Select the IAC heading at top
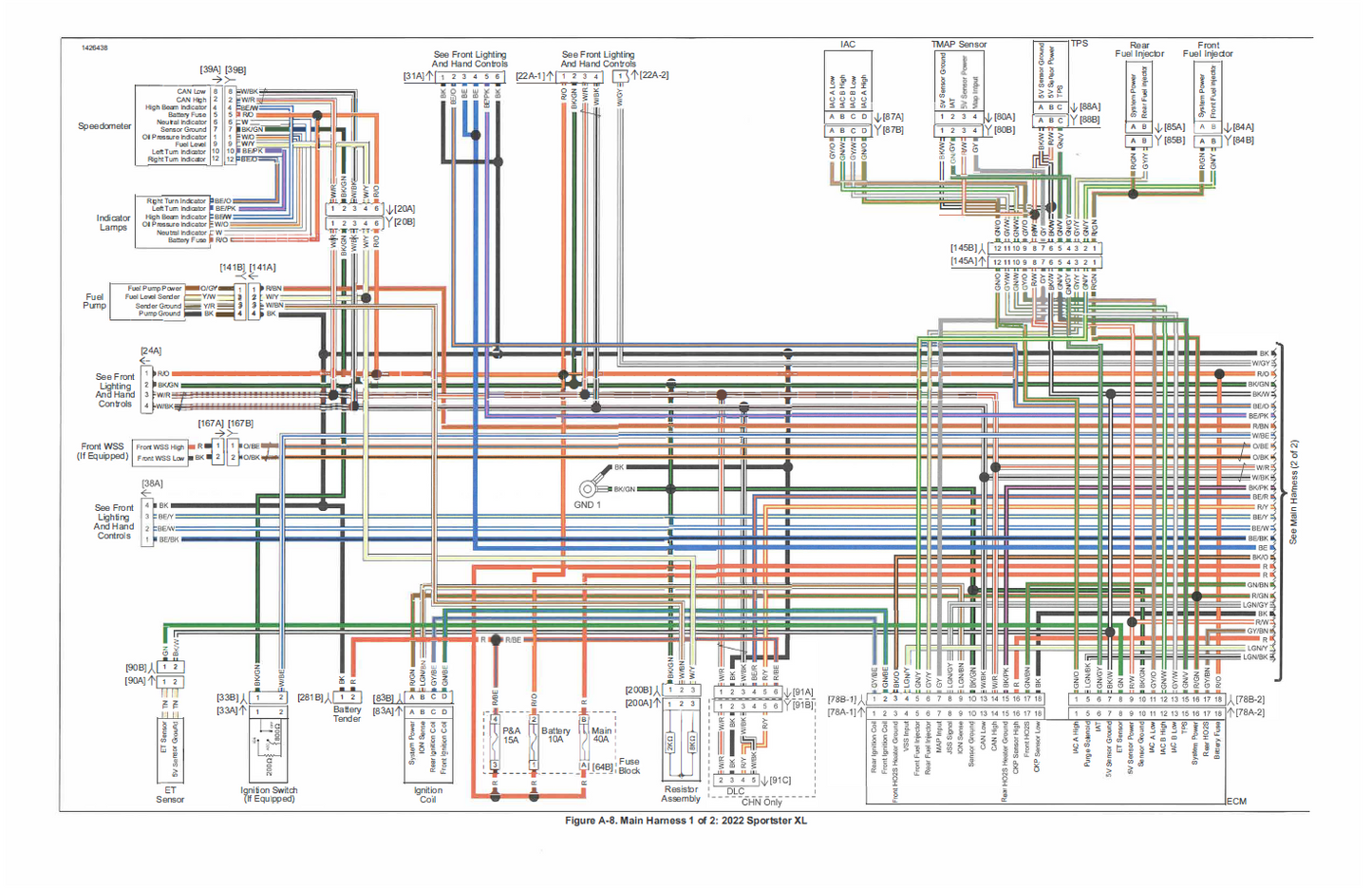 847,45
